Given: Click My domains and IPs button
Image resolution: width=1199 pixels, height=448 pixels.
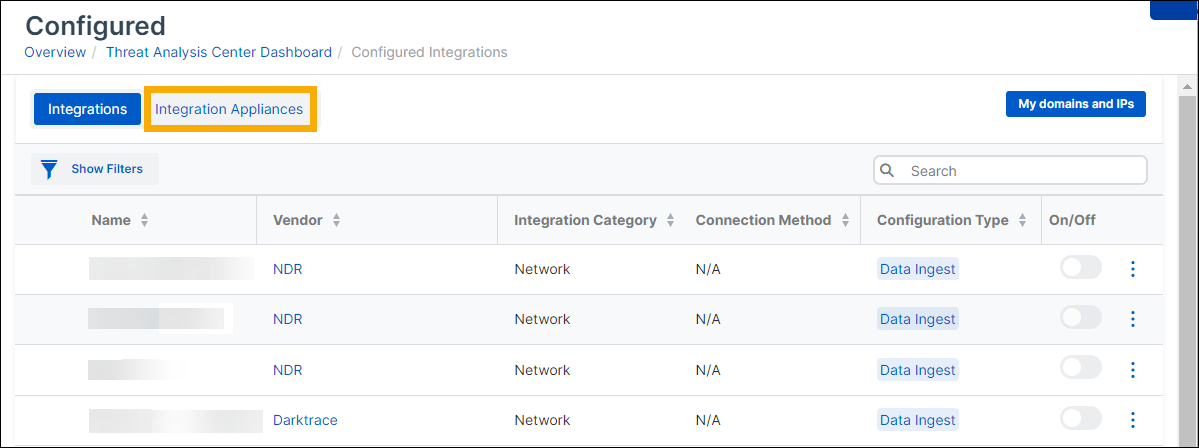Looking at the screenshot, I should pos(1075,104).
